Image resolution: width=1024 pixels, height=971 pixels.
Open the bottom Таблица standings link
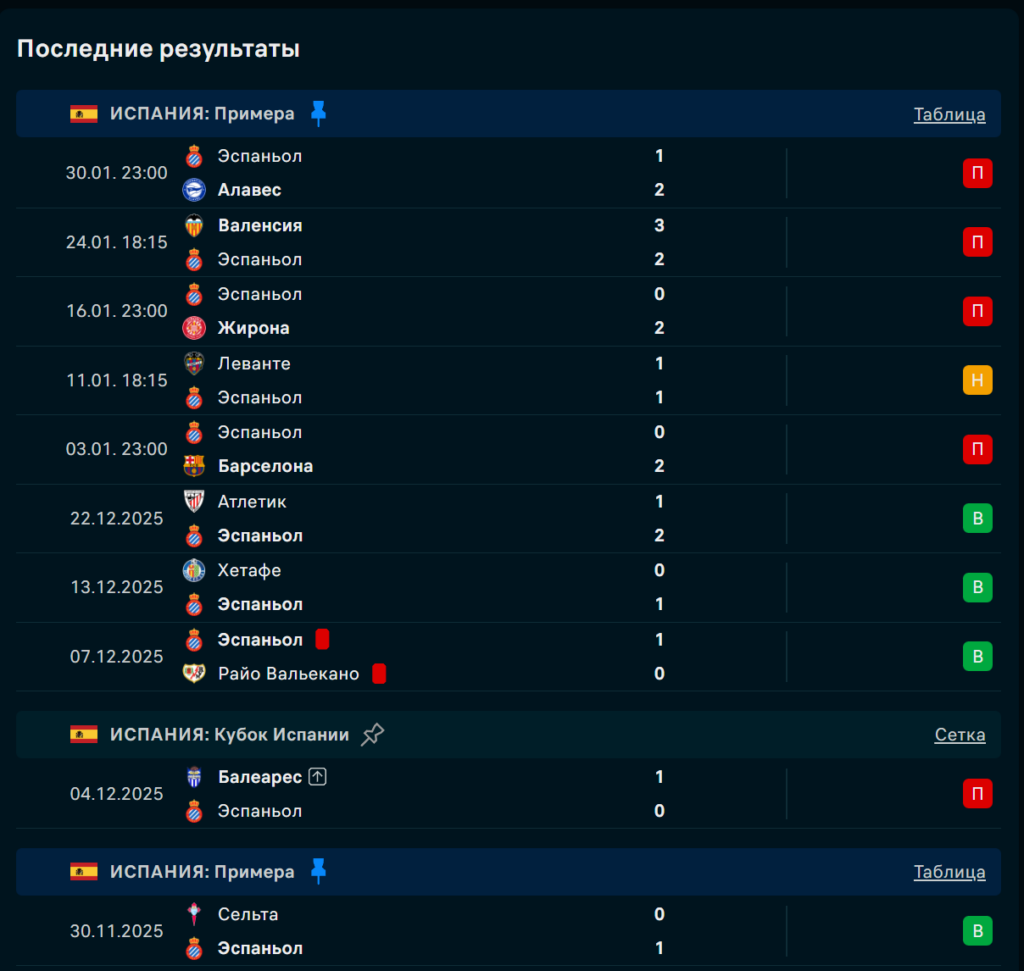tap(949, 872)
